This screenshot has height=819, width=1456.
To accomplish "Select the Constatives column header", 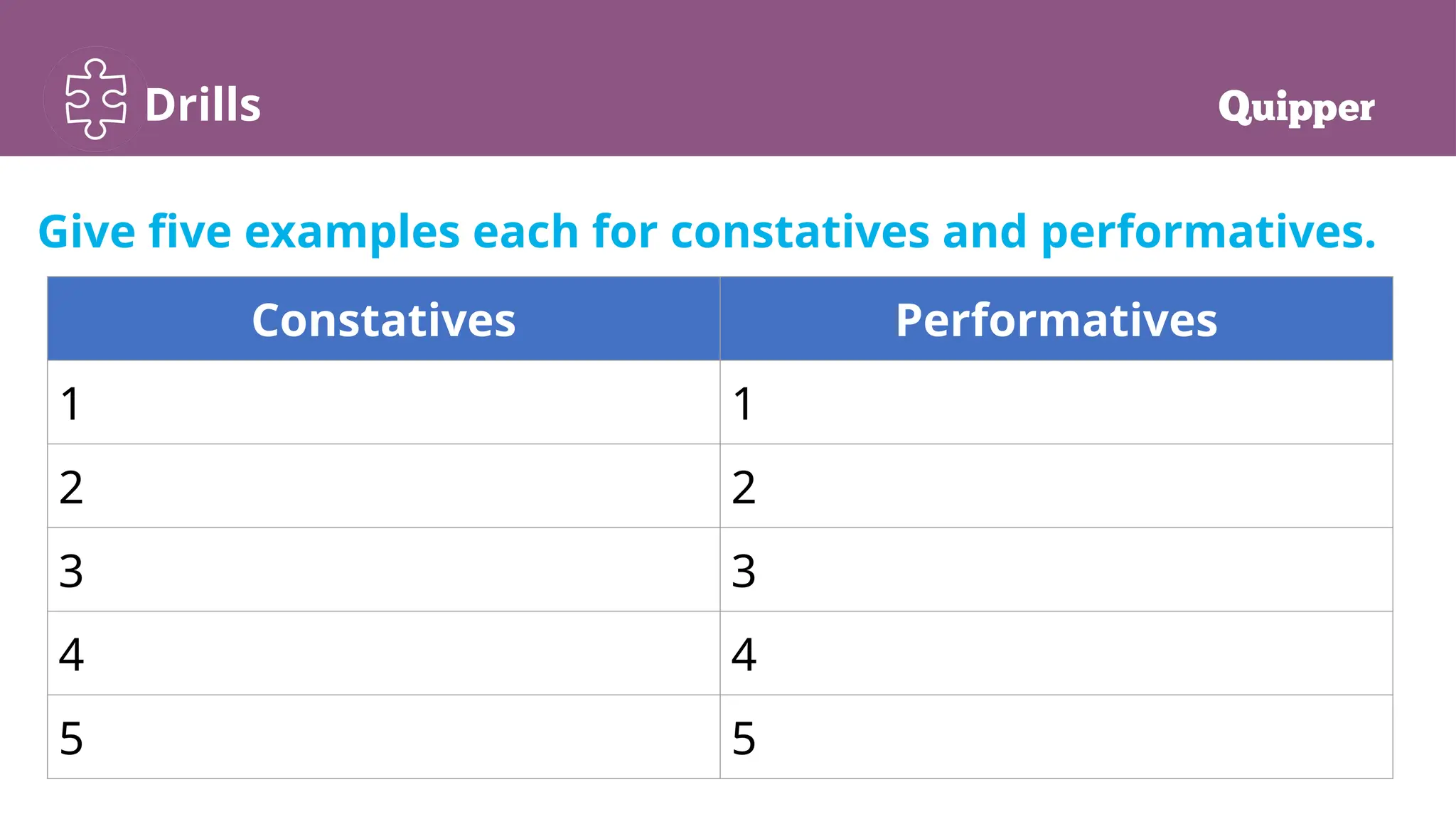I will coord(383,319).
